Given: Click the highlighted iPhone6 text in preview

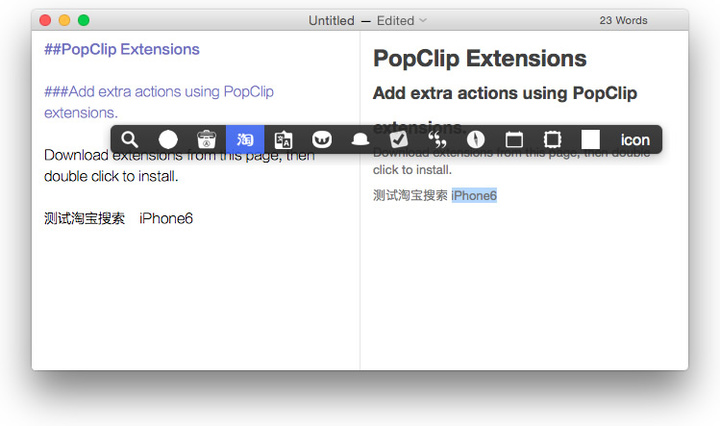Looking at the screenshot, I should tap(474, 195).
